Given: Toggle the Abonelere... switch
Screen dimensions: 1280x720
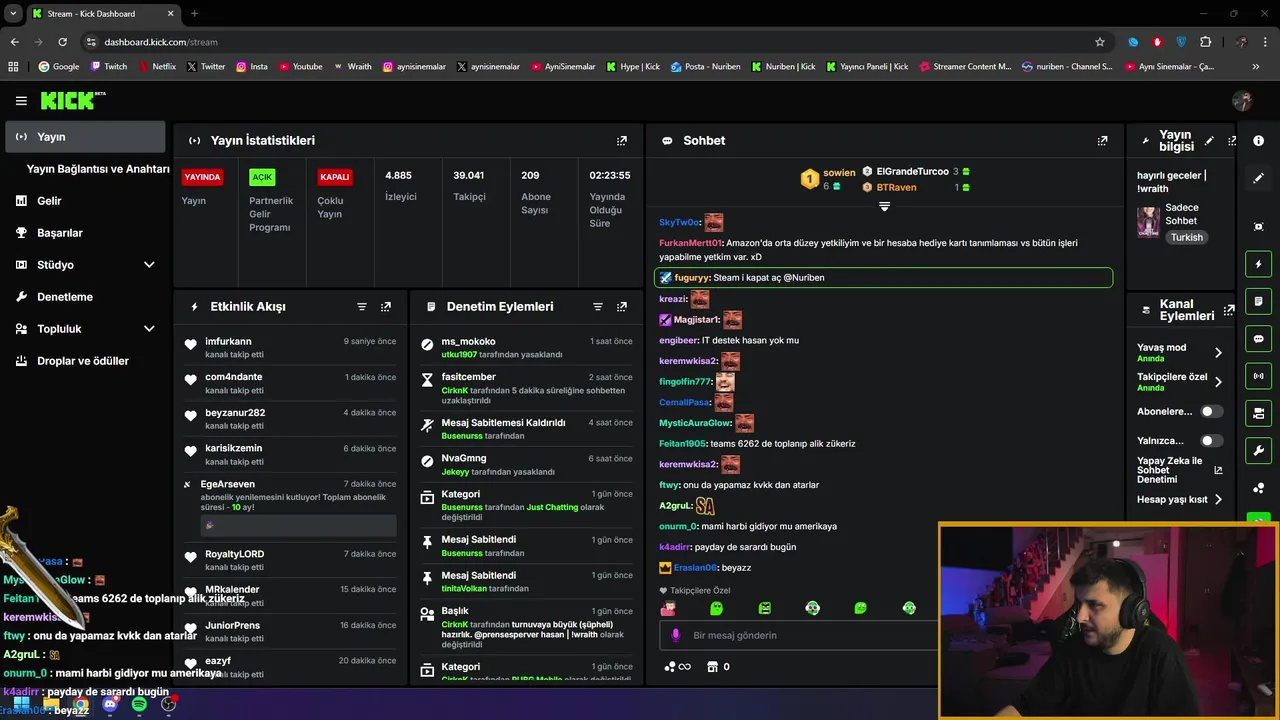Looking at the screenshot, I should [1212, 411].
